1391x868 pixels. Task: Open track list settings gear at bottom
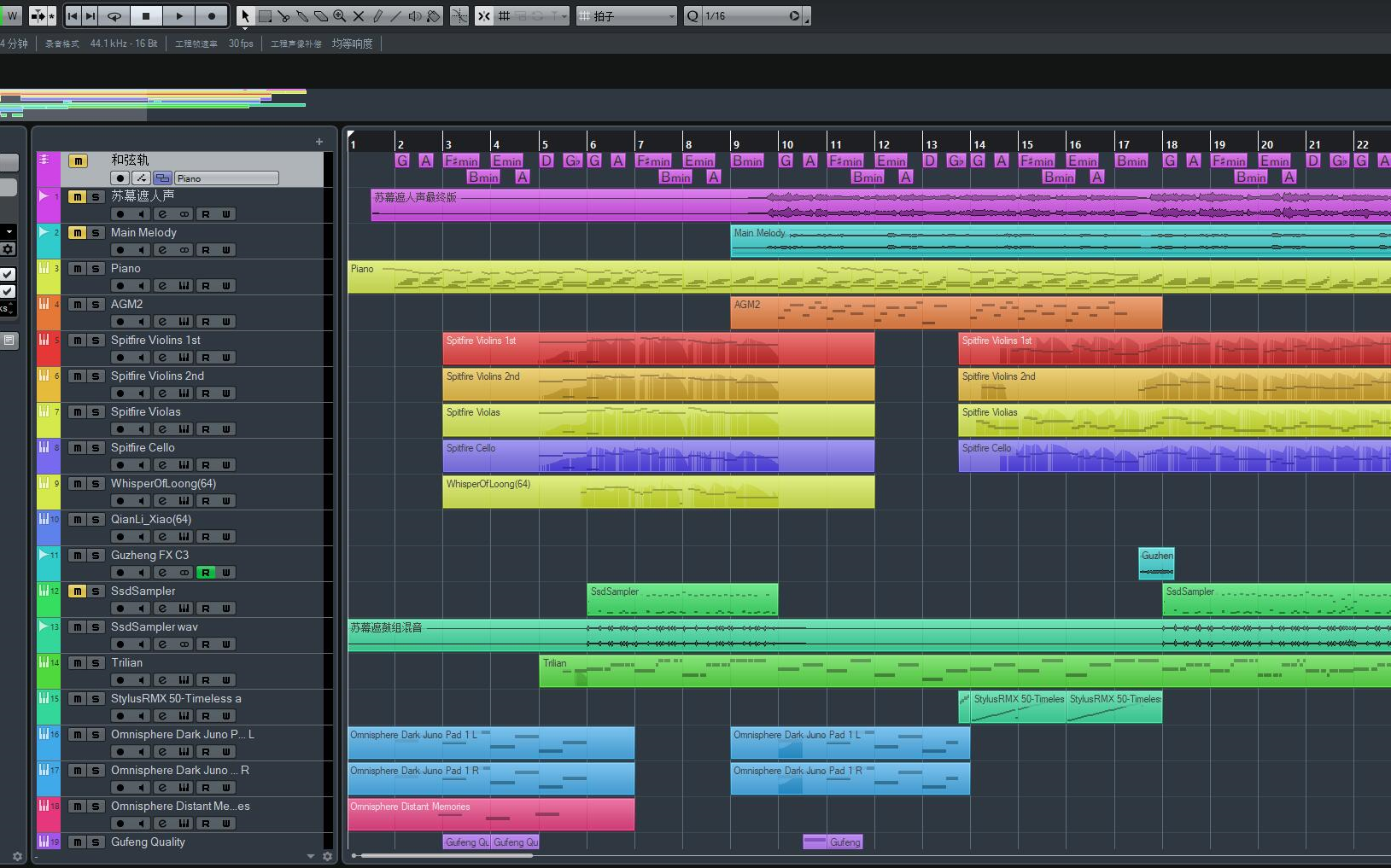coord(327,856)
